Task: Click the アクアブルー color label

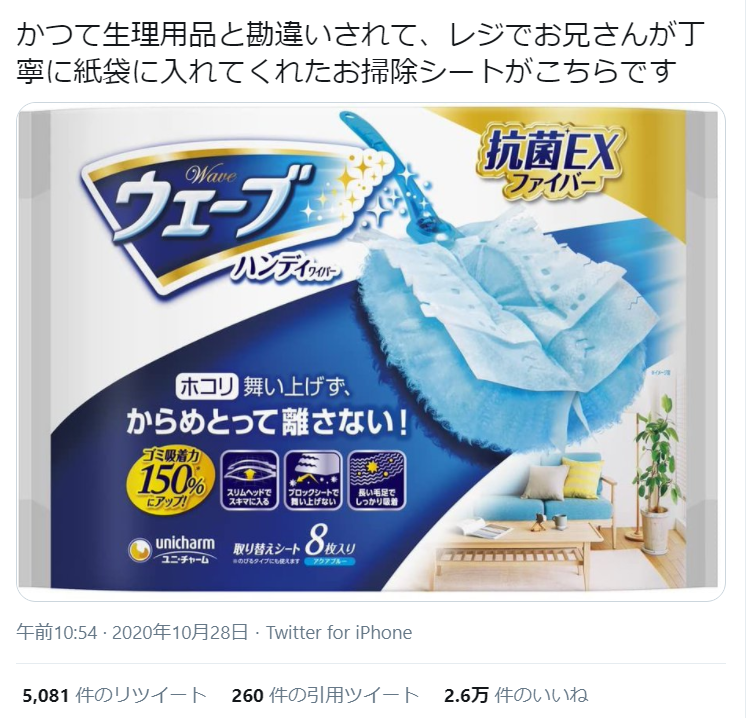Action: (x=330, y=562)
